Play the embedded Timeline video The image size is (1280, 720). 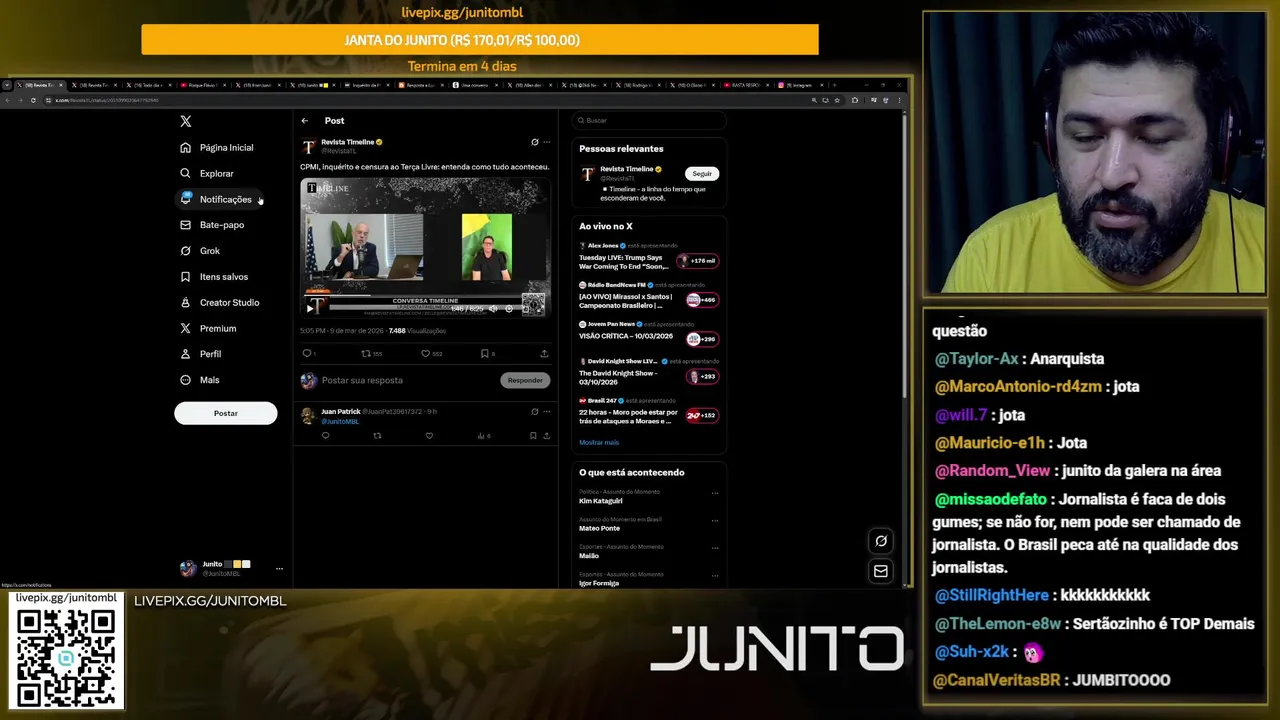click(309, 308)
